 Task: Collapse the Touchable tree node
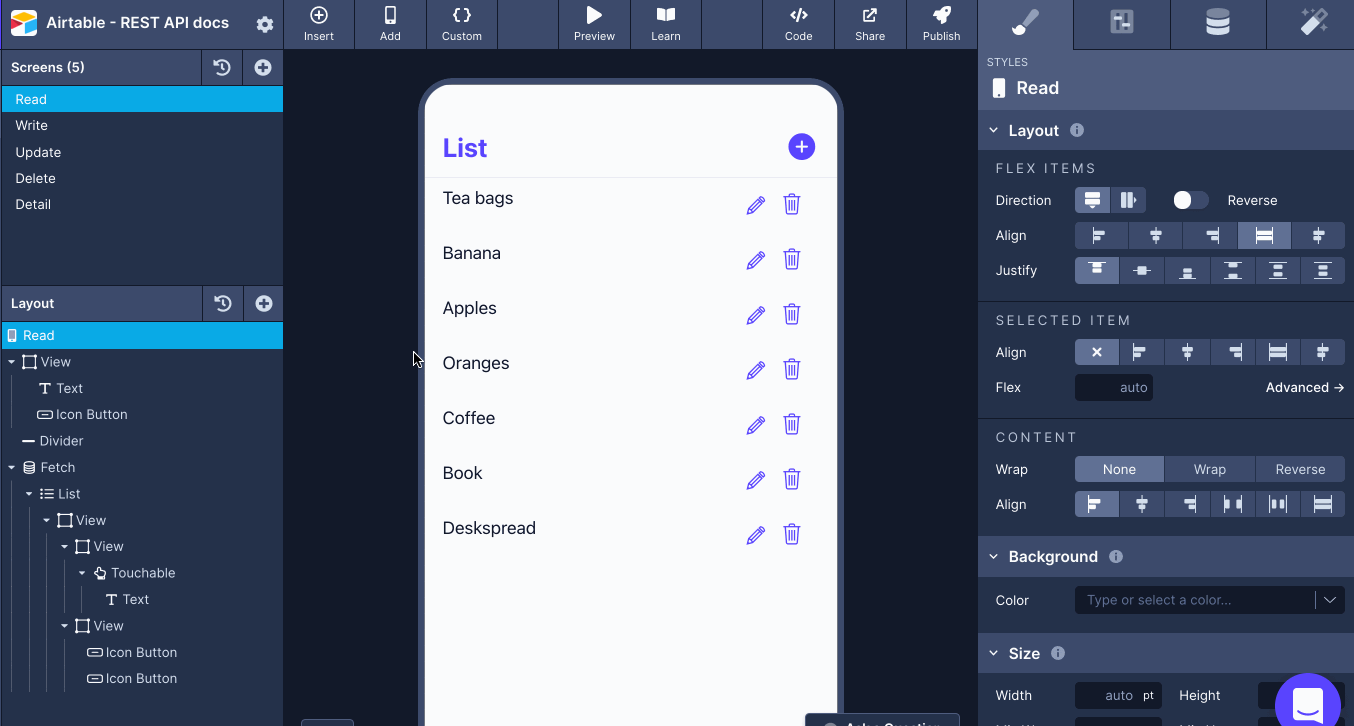point(82,573)
